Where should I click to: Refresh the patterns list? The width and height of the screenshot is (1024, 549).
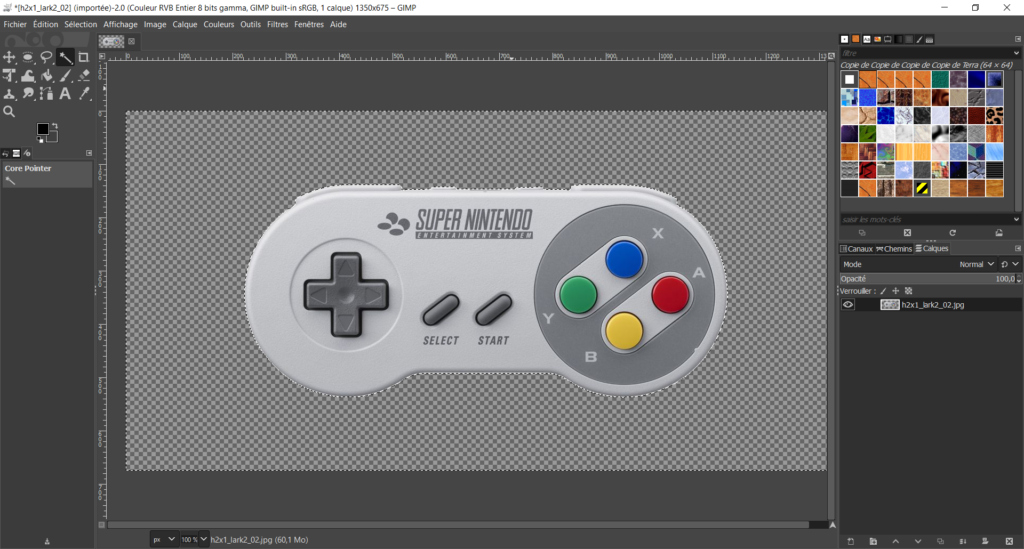tap(952, 233)
